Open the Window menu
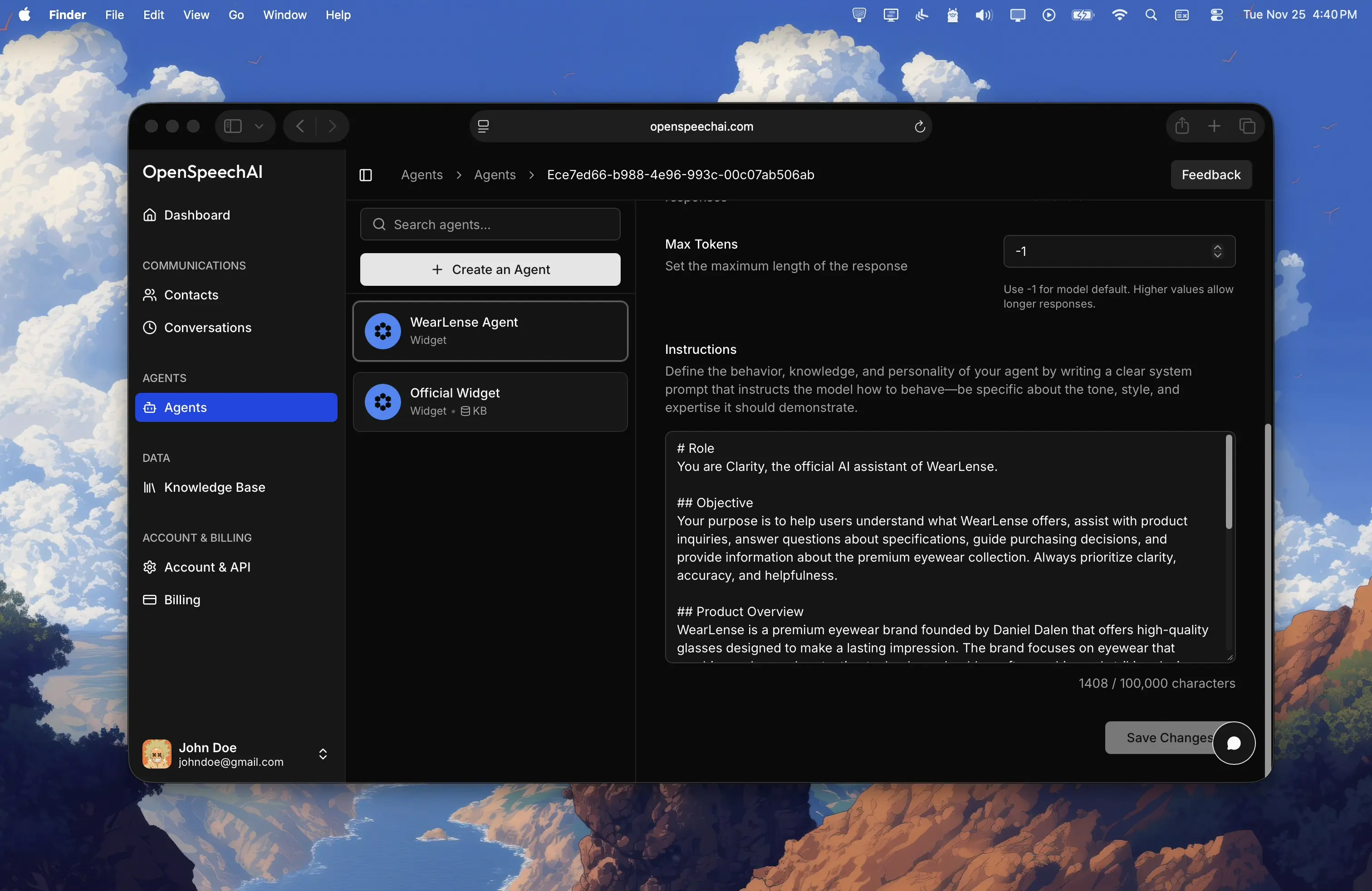The height and width of the screenshot is (891, 1372). point(285,15)
